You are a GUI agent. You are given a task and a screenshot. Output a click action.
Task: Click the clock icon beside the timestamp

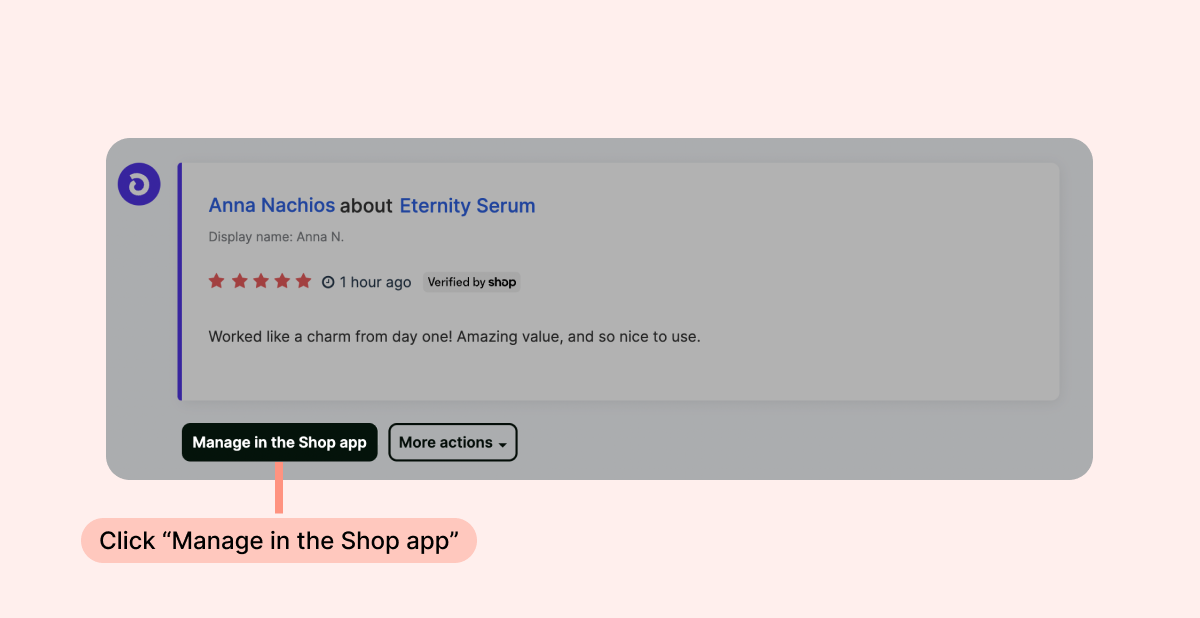[x=328, y=283]
